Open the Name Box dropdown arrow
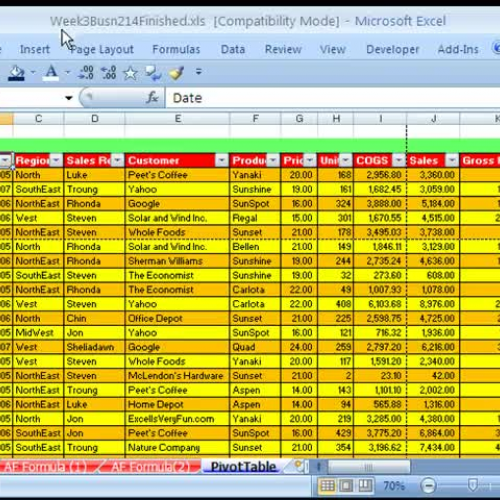 69,98
